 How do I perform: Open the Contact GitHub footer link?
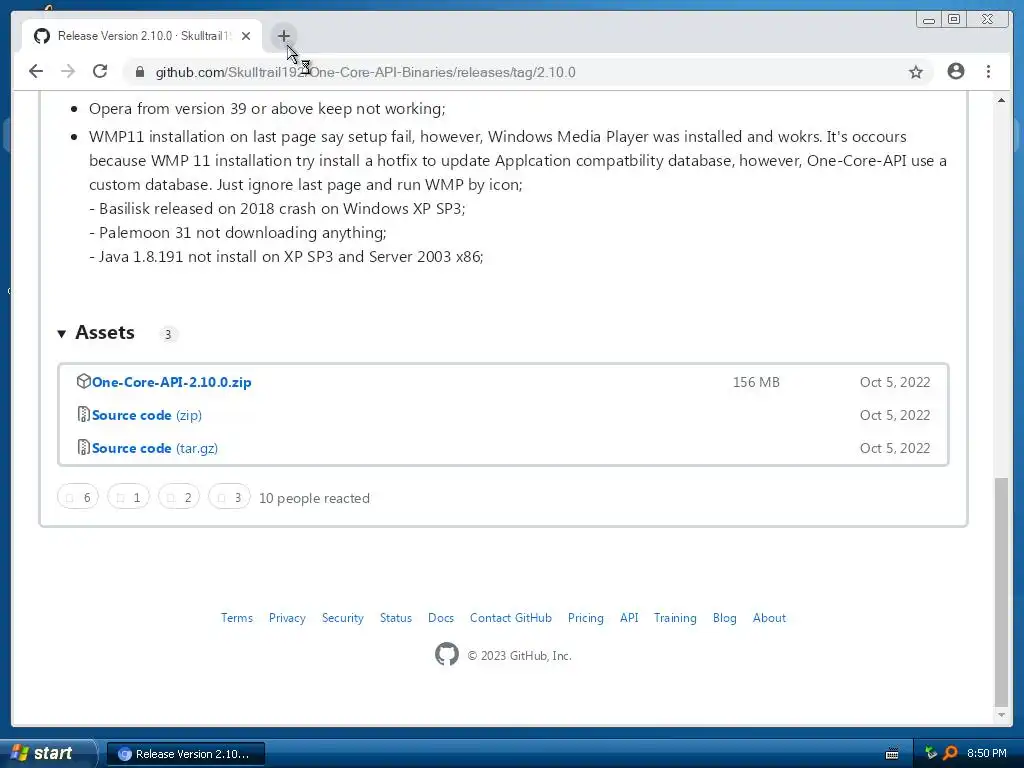[511, 618]
